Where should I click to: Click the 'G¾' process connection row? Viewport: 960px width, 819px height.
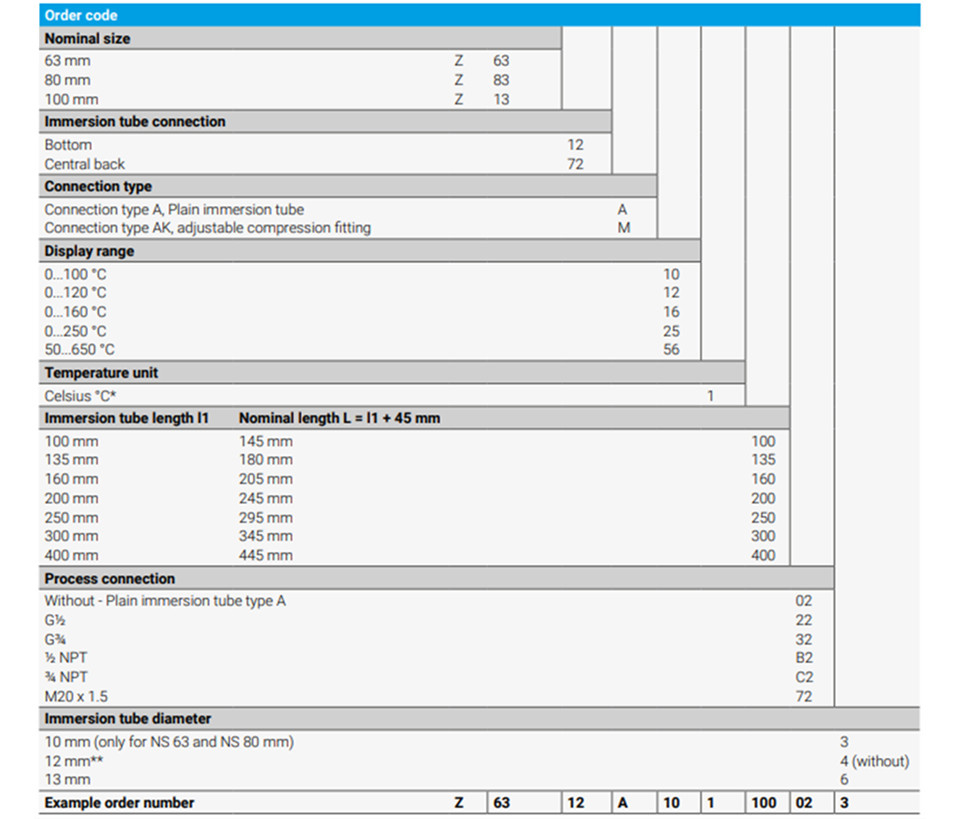pos(54,640)
